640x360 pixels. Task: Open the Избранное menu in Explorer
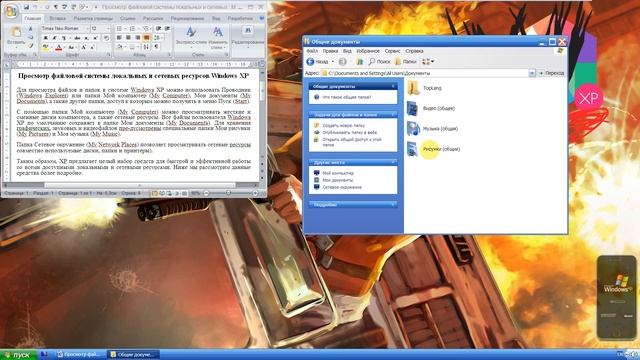pyautogui.click(x=368, y=51)
